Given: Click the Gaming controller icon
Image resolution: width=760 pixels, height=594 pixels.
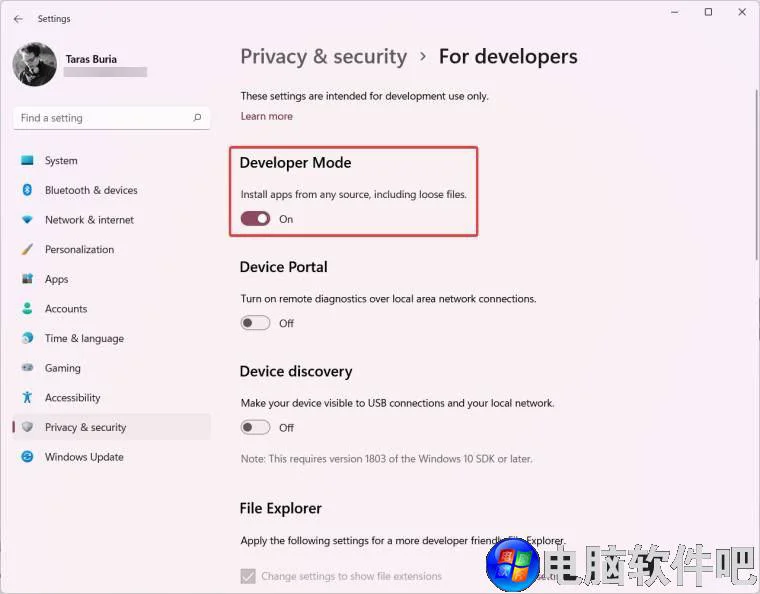Looking at the screenshot, I should click(x=27, y=368).
